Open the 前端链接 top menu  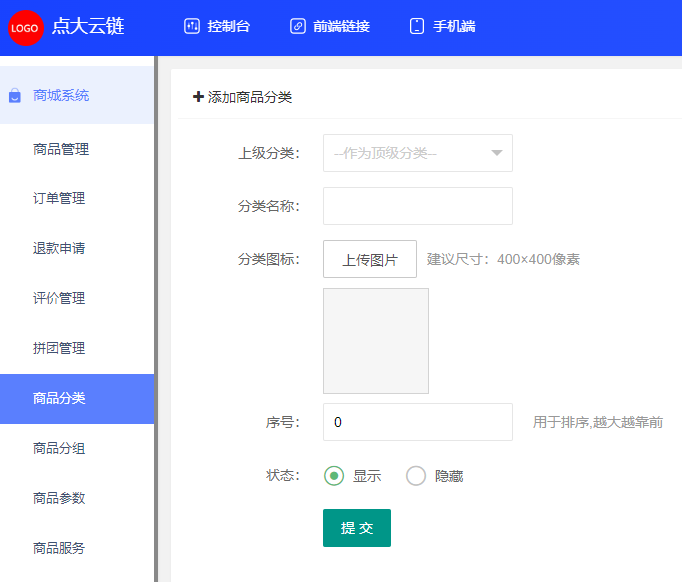click(x=330, y=26)
